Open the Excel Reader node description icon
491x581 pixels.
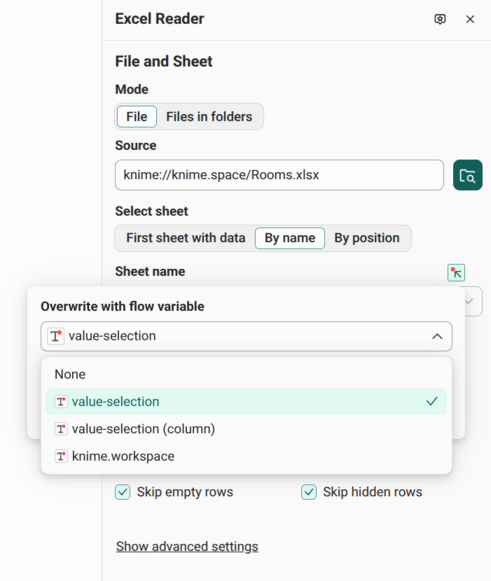[x=440, y=19]
